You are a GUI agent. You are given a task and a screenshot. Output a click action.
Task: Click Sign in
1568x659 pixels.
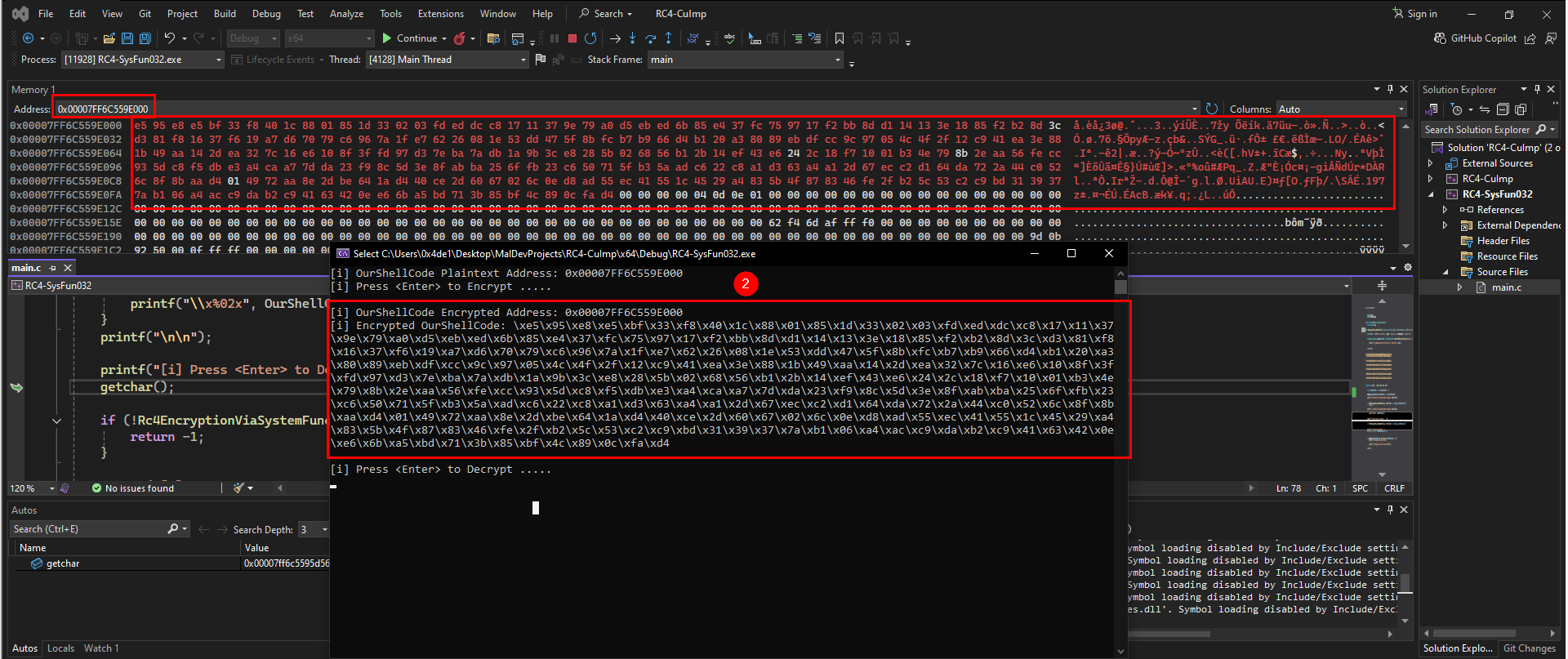[1415, 14]
